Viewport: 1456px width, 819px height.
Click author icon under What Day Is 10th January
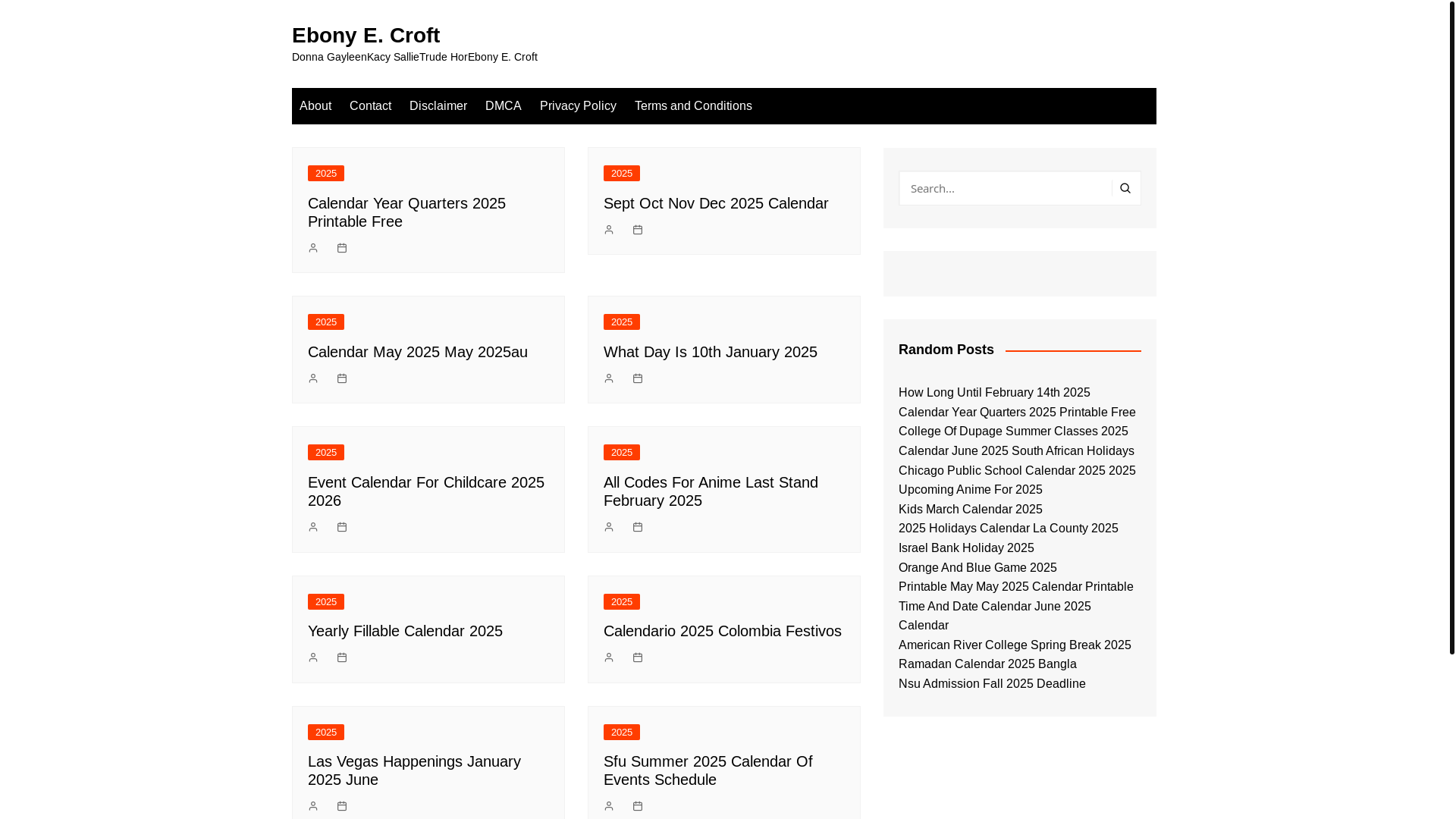pos(609,378)
